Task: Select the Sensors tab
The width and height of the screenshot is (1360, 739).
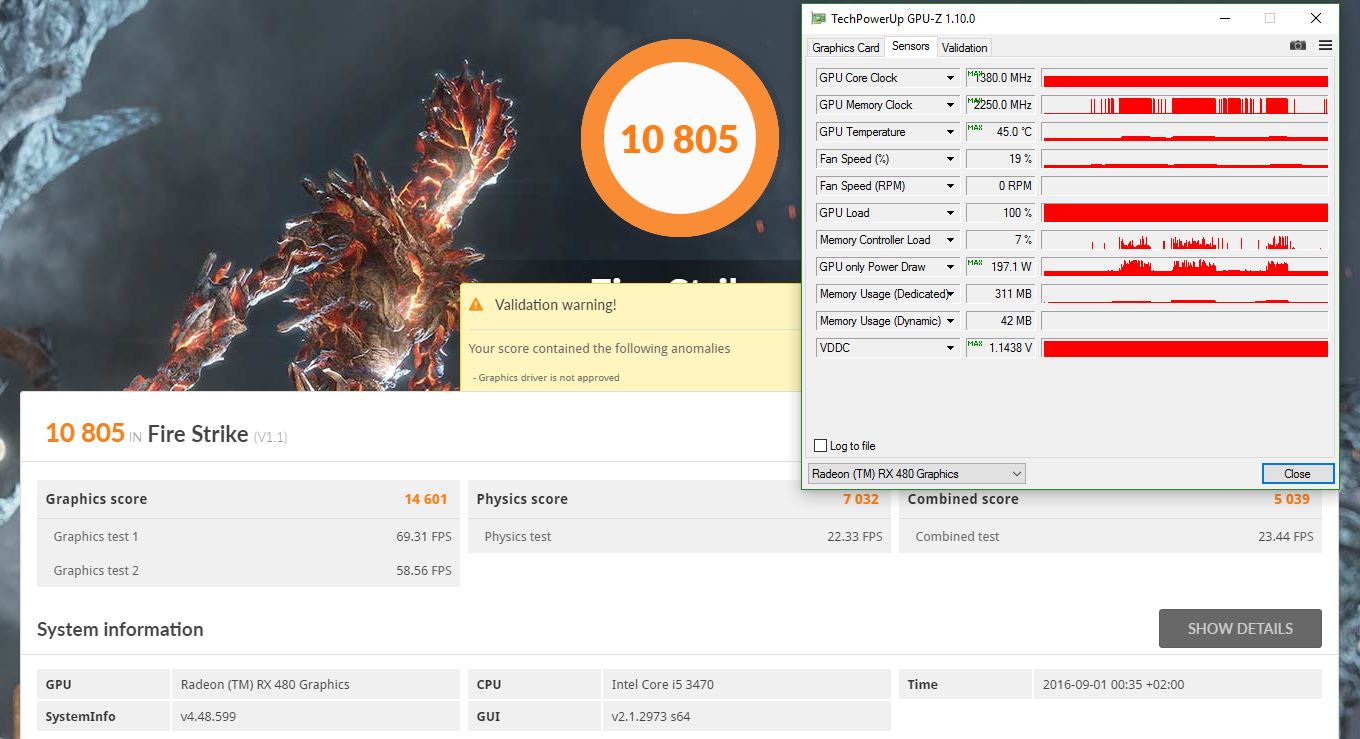Action: pyautogui.click(x=910, y=46)
